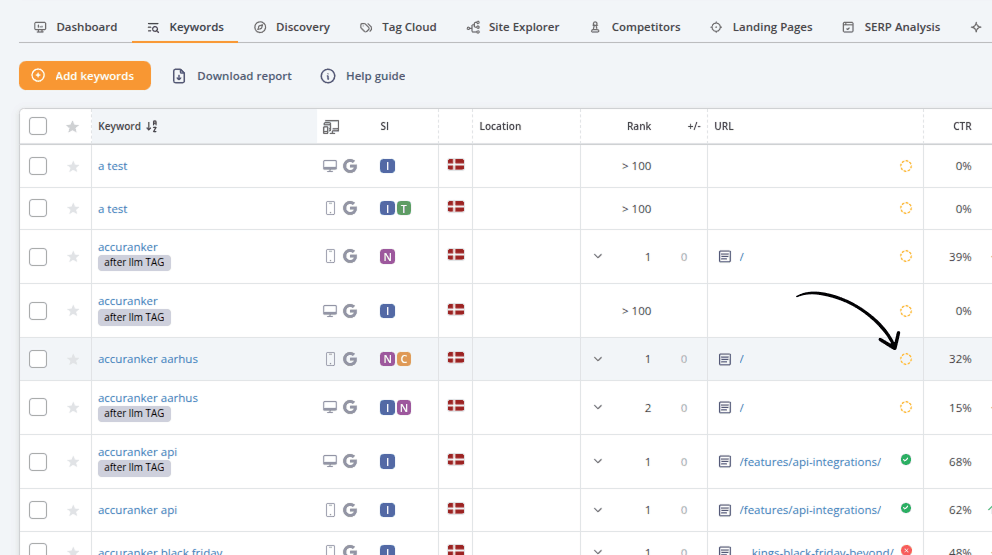Image resolution: width=992 pixels, height=555 pixels.
Task: Check the accuranker api mobile row checkbox
Action: 38,509
